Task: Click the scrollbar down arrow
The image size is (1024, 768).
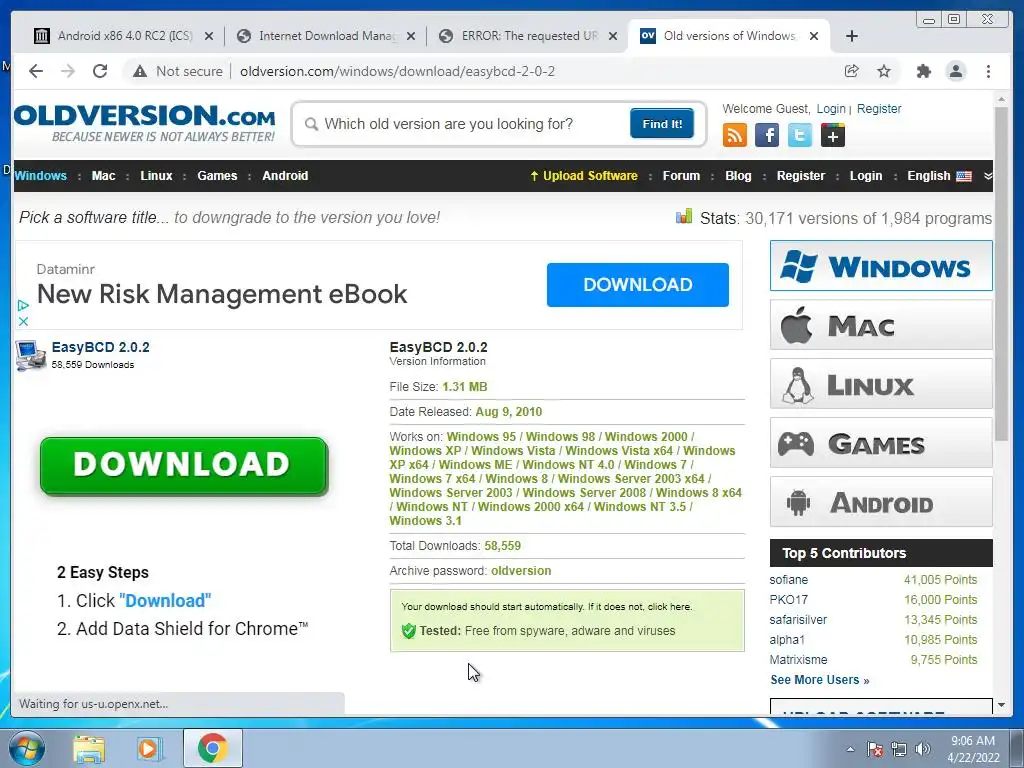Action: [x=1001, y=705]
